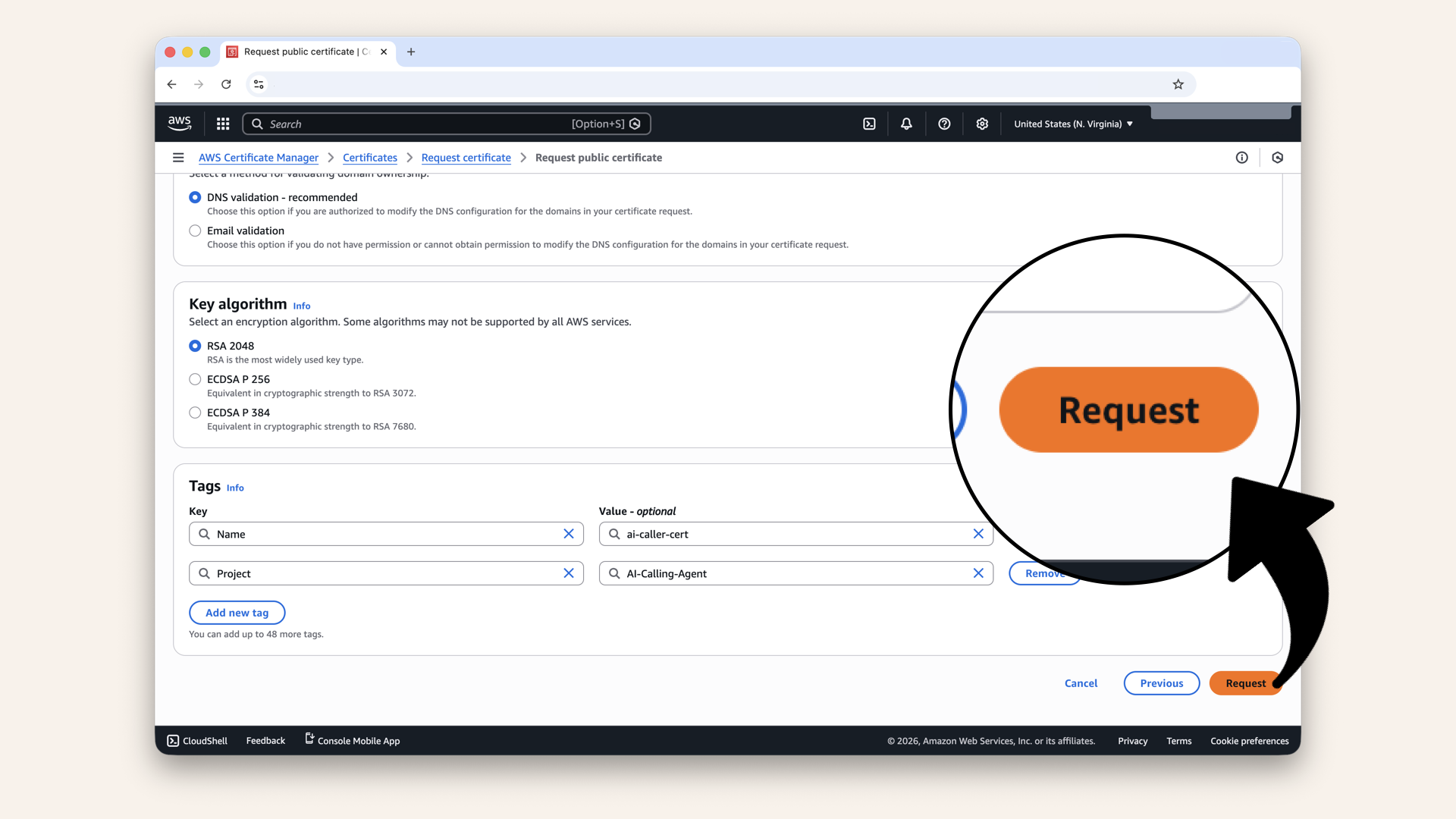Click the Add new tag button
The height and width of the screenshot is (819, 1456).
237,613
